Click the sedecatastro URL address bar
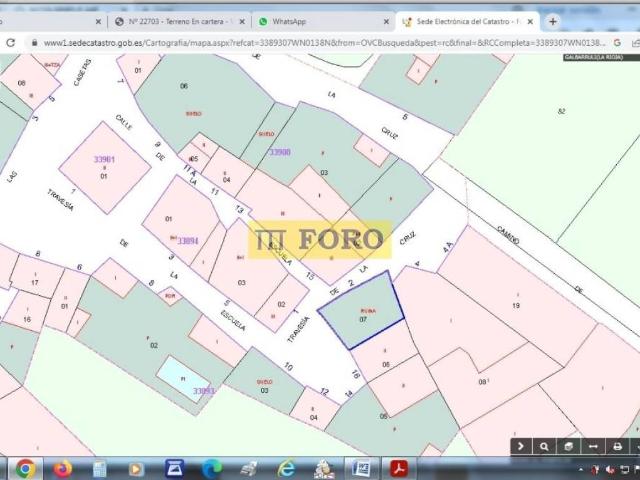 [x=324, y=43]
